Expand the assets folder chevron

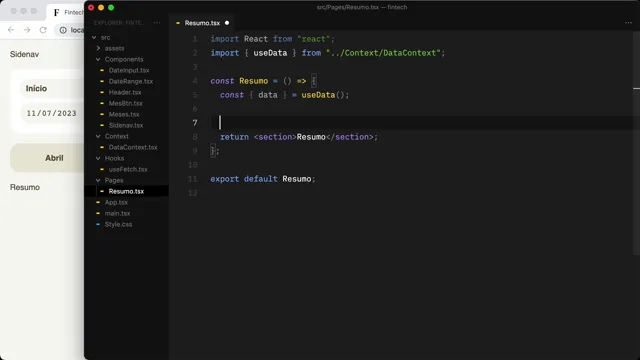click(x=98, y=48)
